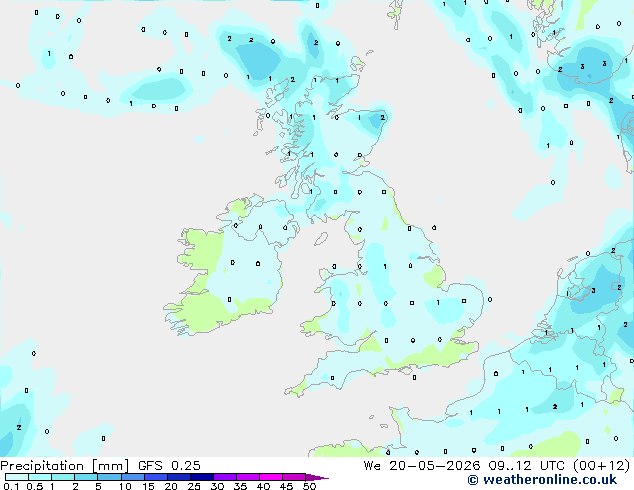This screenshot has width=634, height=490.
Task: Pick the 0.5 to 1 mm legend swatch
Action: point(40,477)
